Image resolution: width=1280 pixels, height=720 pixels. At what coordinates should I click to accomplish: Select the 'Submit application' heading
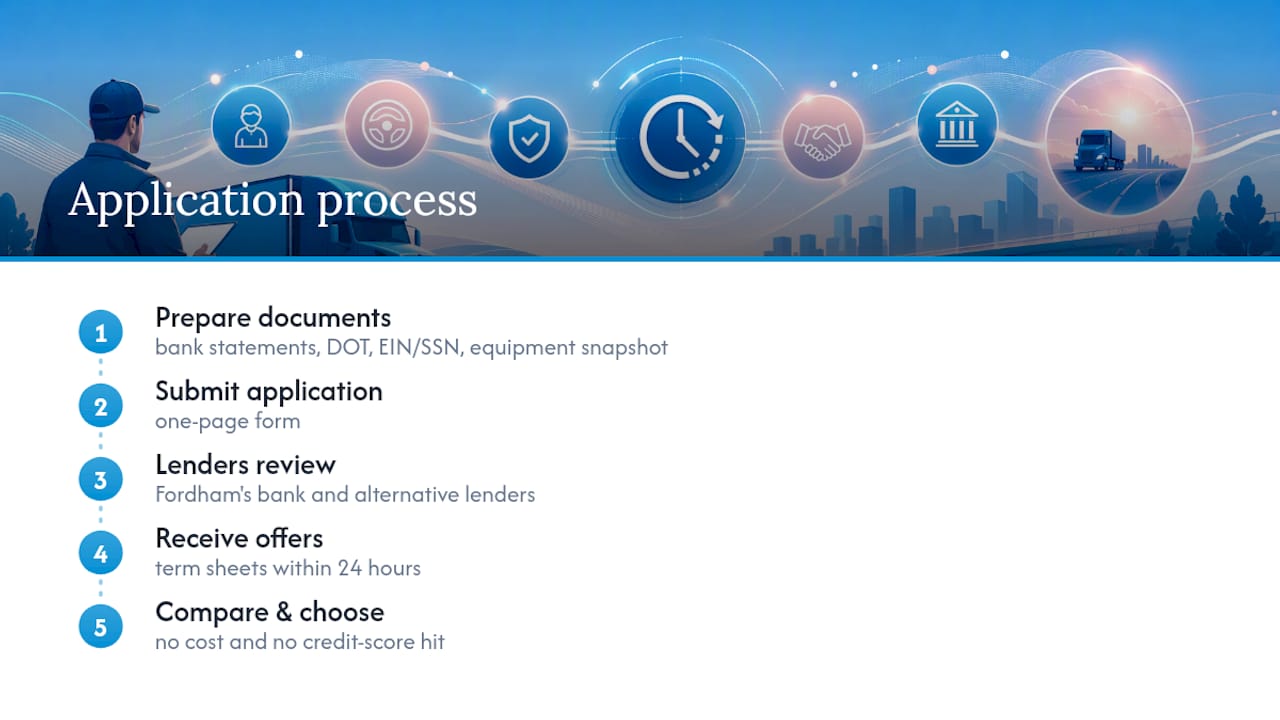click(x=269, y=391)
